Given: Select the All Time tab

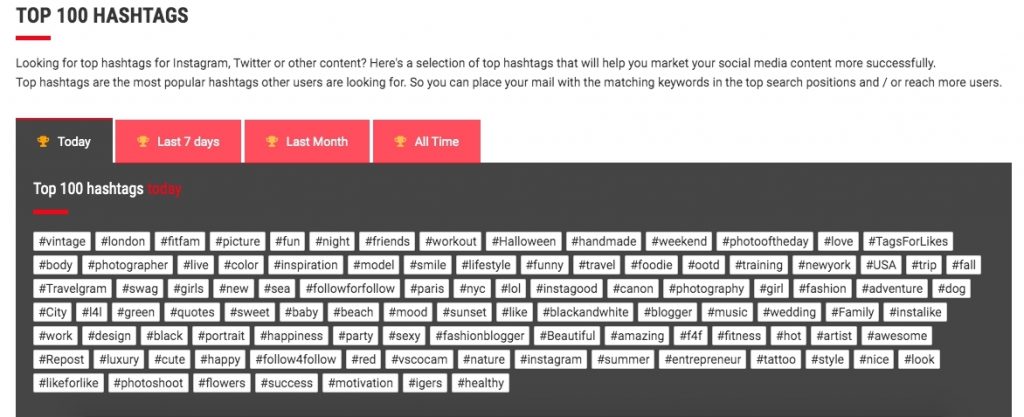Looking at the screenshot, I should pyautogui.click(x=427, y=141).
